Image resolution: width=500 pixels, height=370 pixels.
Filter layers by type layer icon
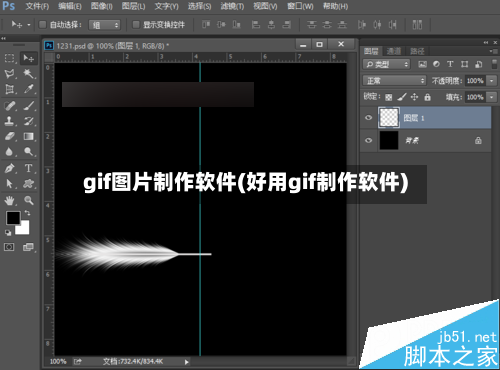[x=450, y=64]
